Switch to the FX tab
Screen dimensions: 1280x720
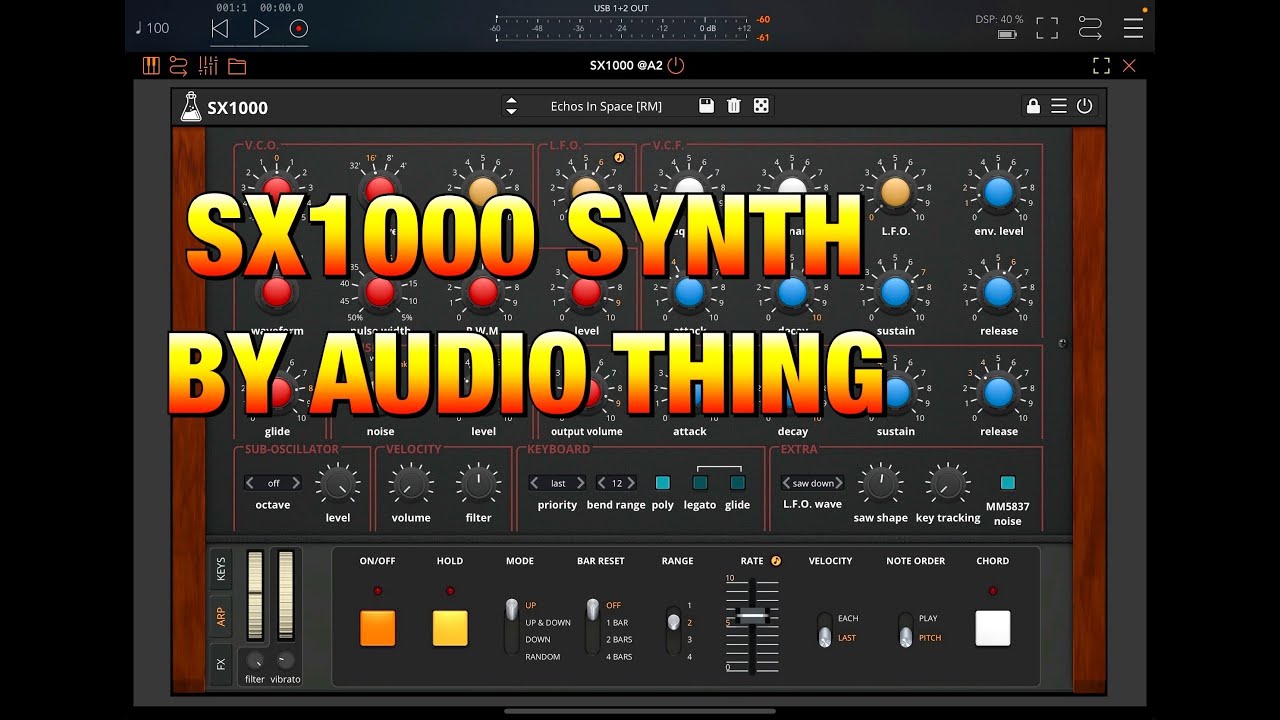tap(221, 664)
